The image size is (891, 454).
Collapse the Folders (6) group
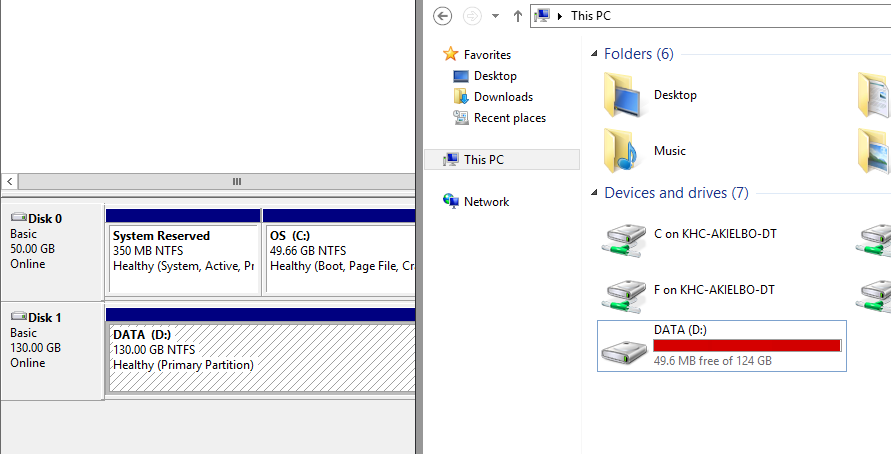pyautogui.click(x=594, y=53)
